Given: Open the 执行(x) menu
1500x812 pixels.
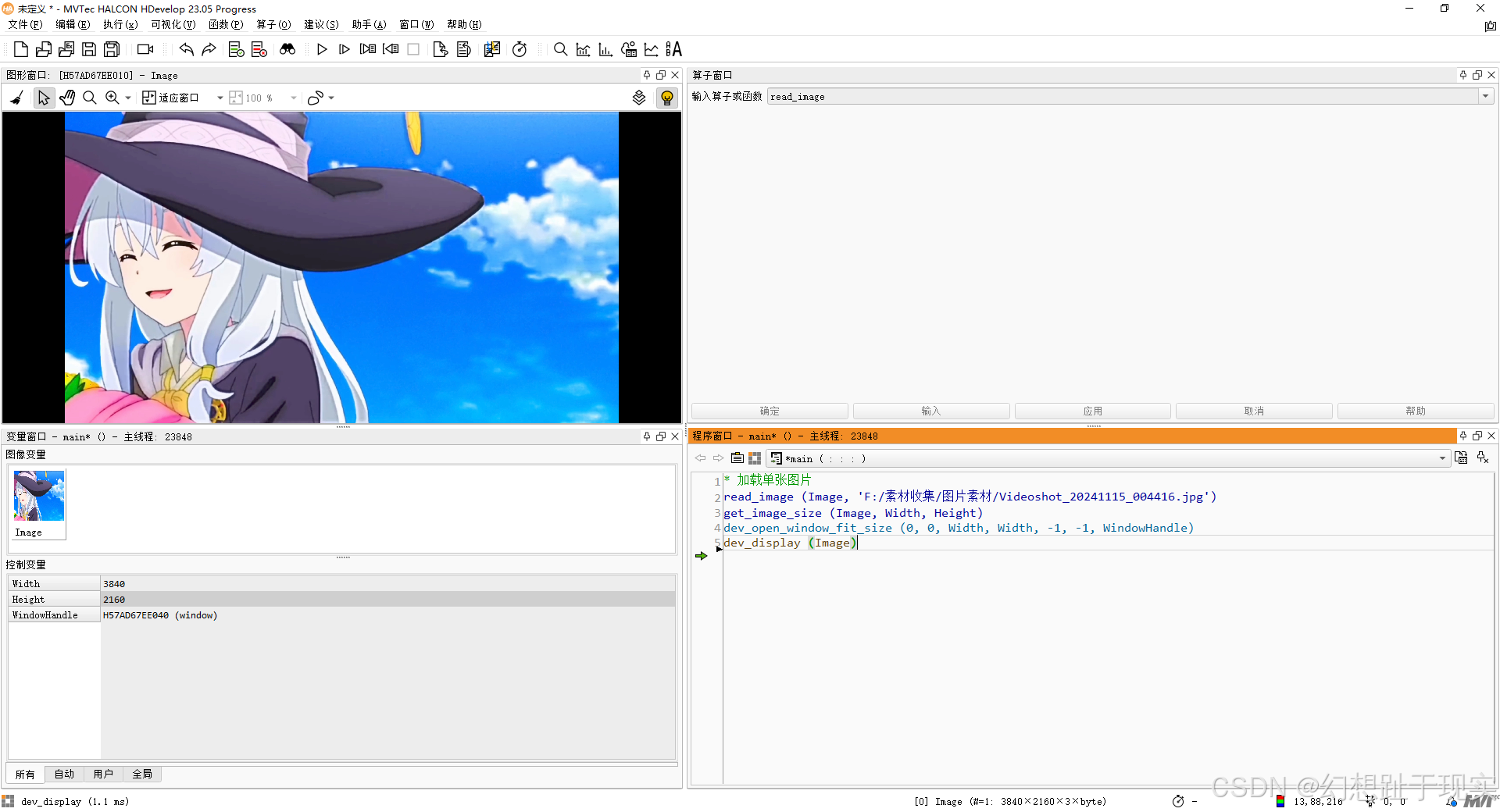Looking at the screenshot, I should coord(120,25).
